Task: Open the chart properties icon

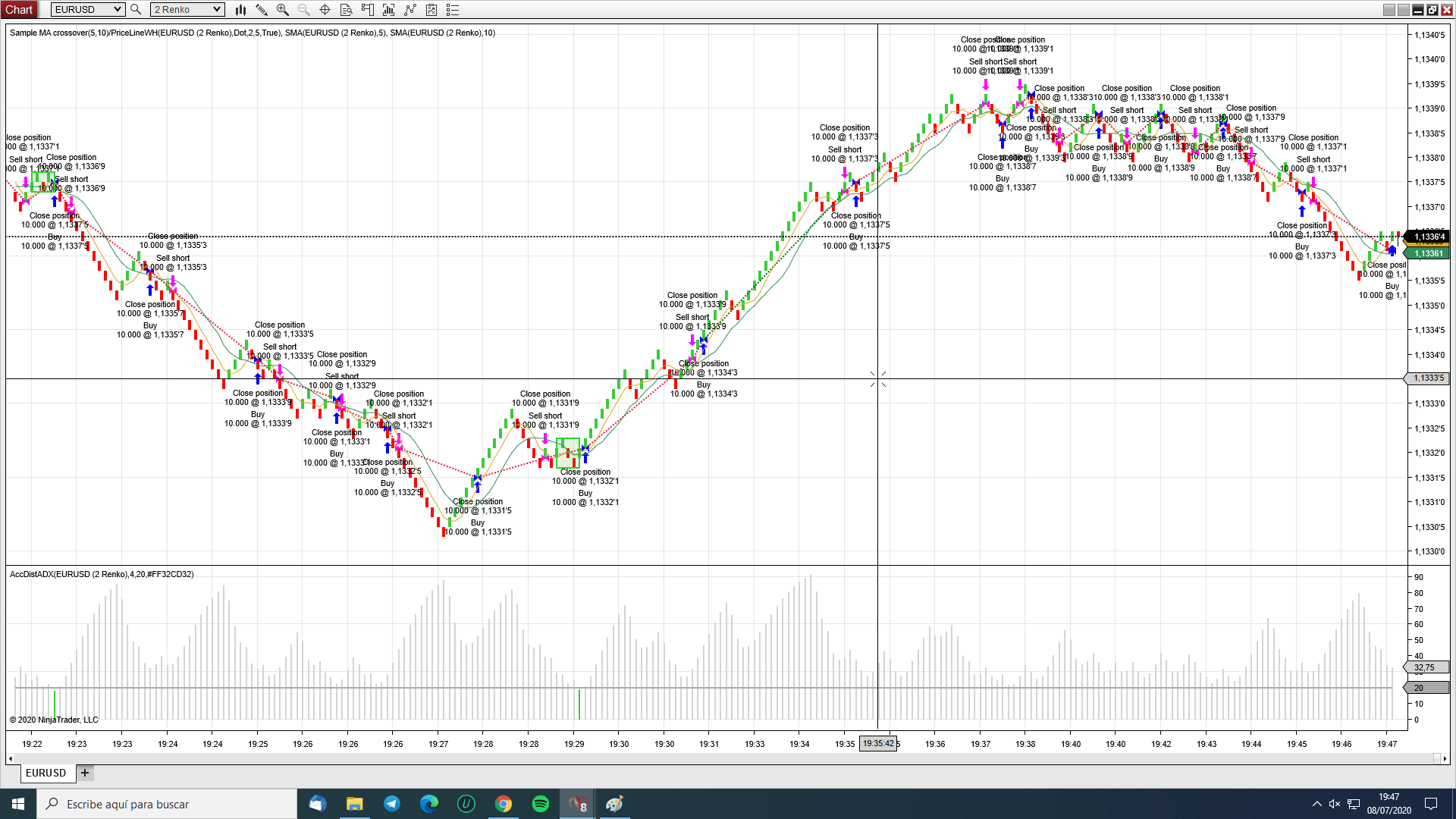Action: [431, 10]
